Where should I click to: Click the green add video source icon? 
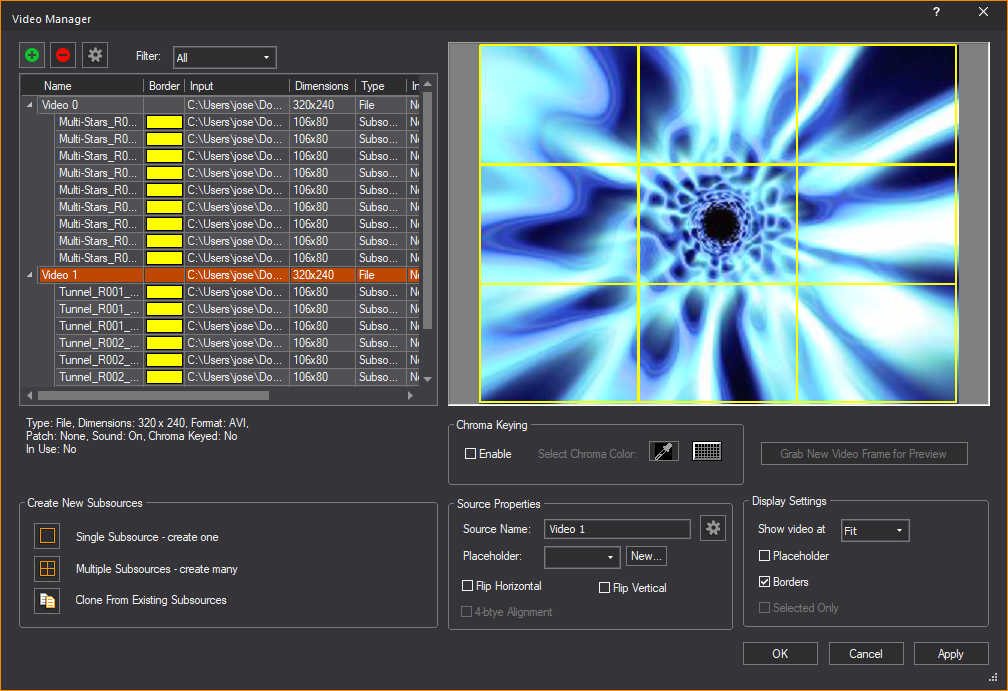tap(33, 56)
